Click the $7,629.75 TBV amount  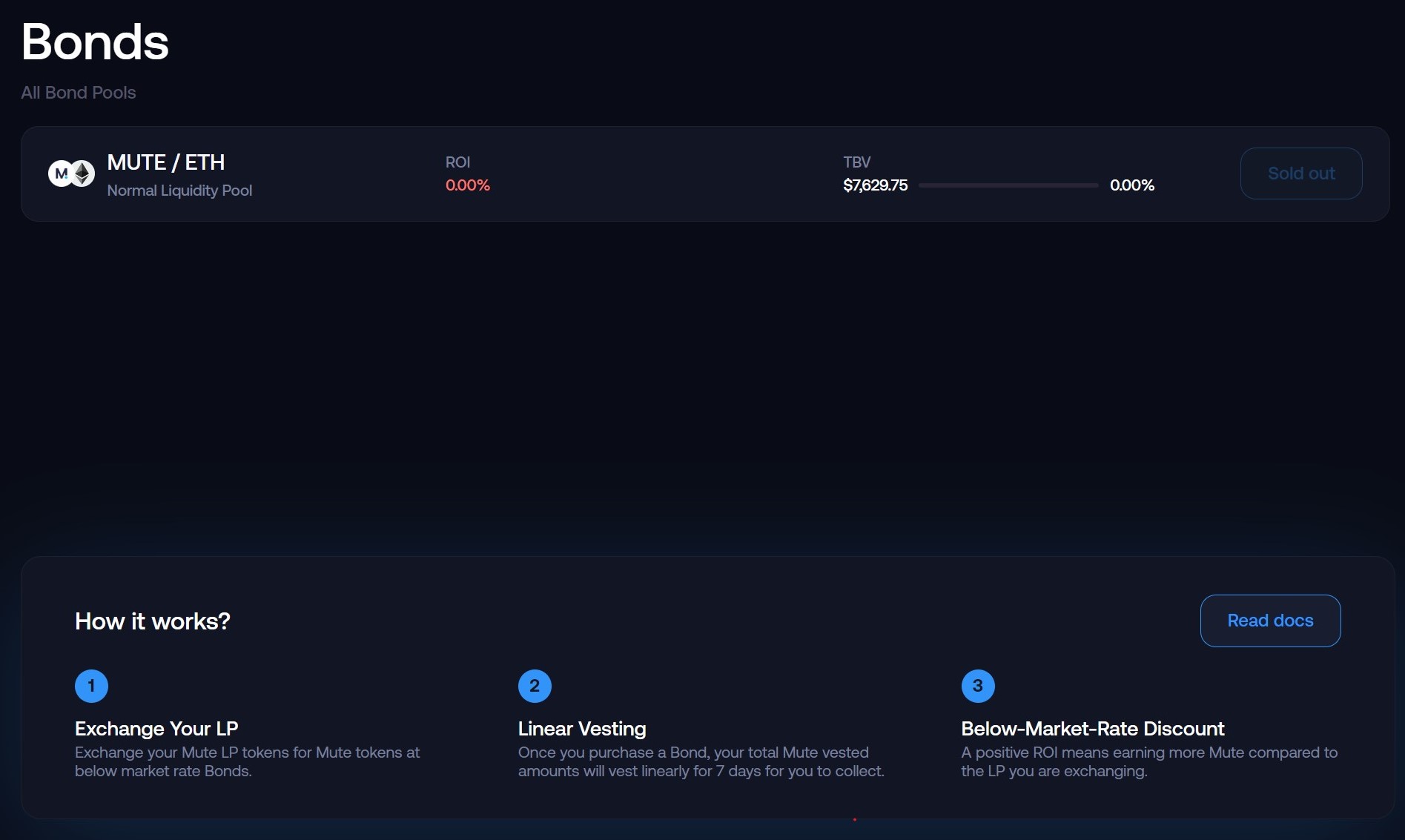pos(875,185)
